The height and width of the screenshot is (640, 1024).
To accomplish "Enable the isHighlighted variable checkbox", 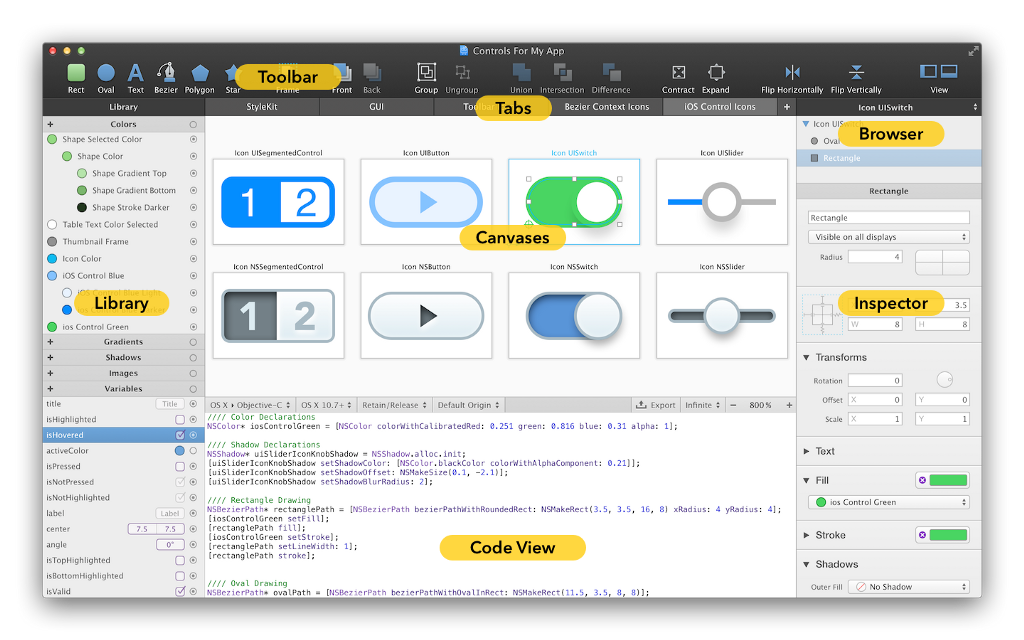I will click(x=180, y=420).
